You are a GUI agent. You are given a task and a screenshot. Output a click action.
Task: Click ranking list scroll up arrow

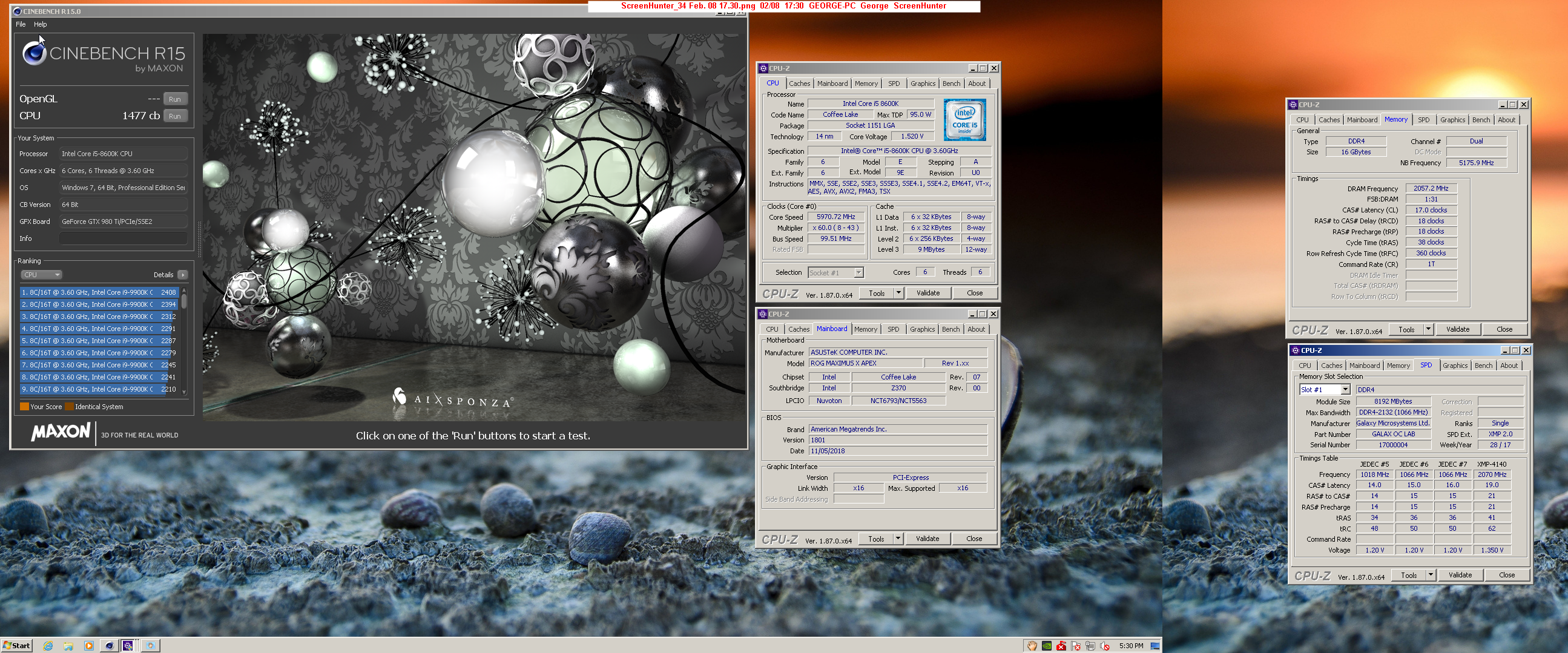click(184, 290)
